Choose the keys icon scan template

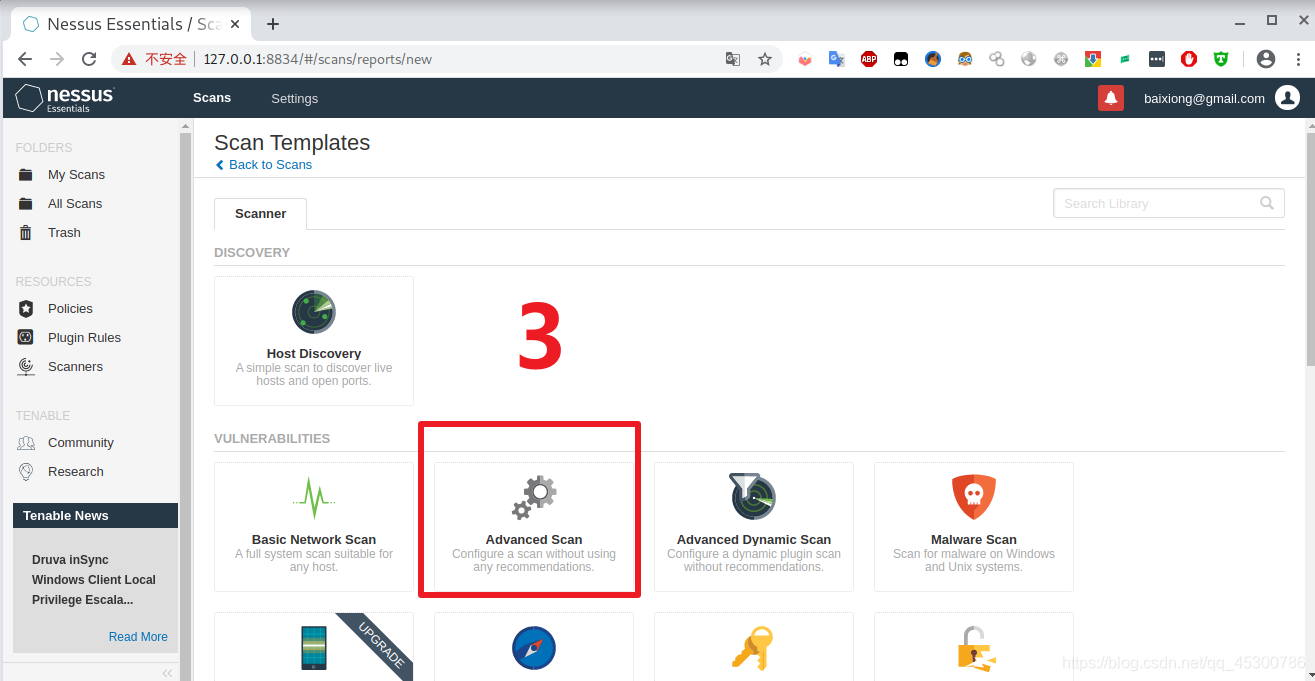(x=754, y=646)
